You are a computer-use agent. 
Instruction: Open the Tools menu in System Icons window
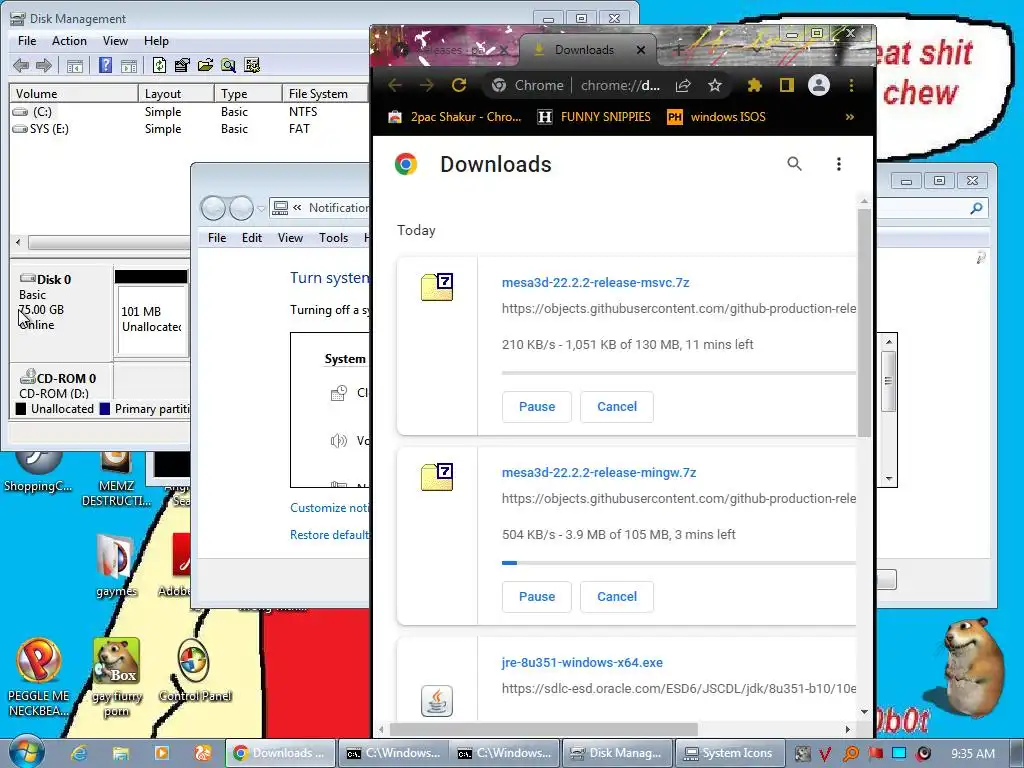click(x=333, y=238)
